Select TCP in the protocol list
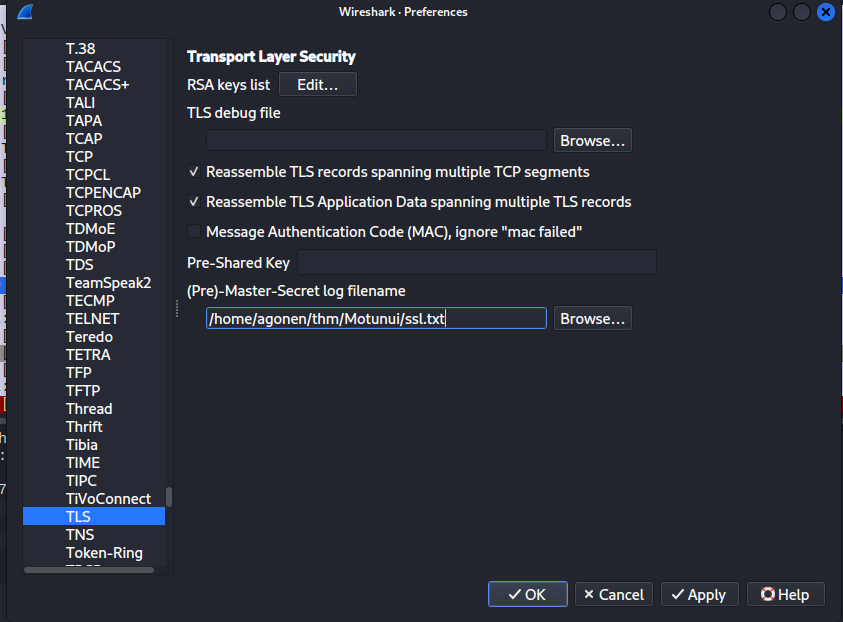Screen dimensions: 843x622 click(x=79, y=157)
